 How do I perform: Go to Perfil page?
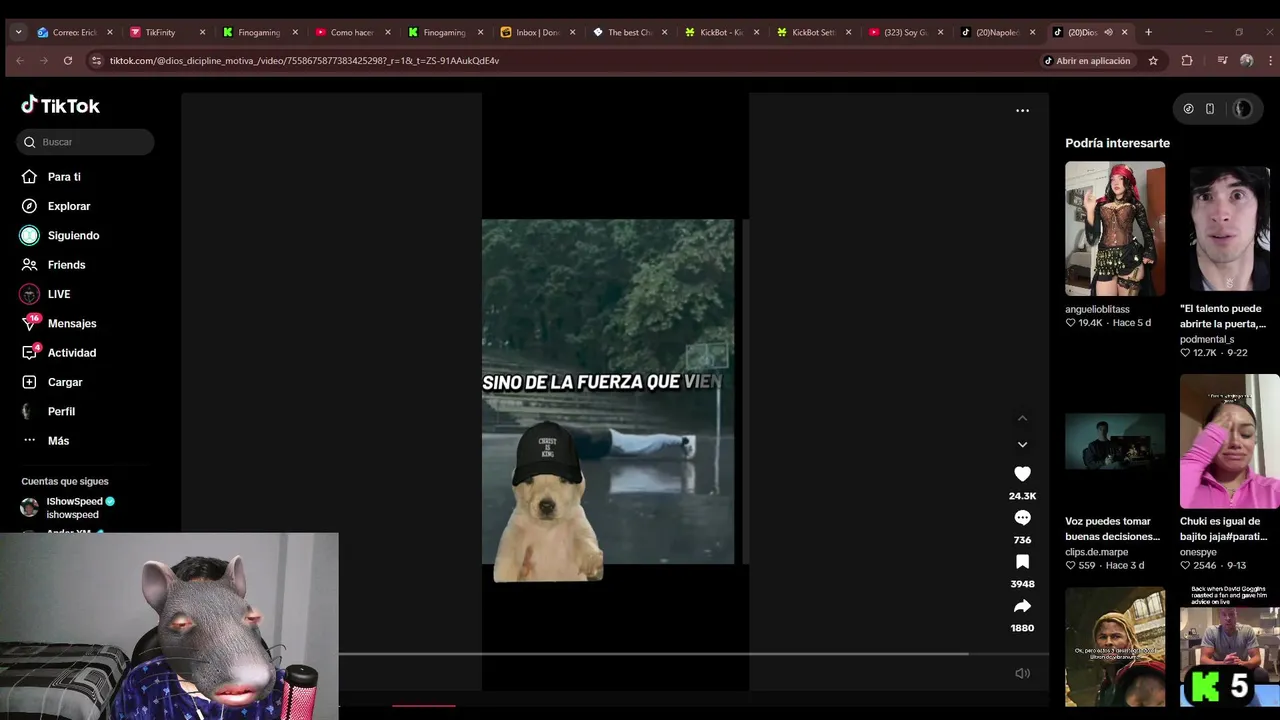61,411
